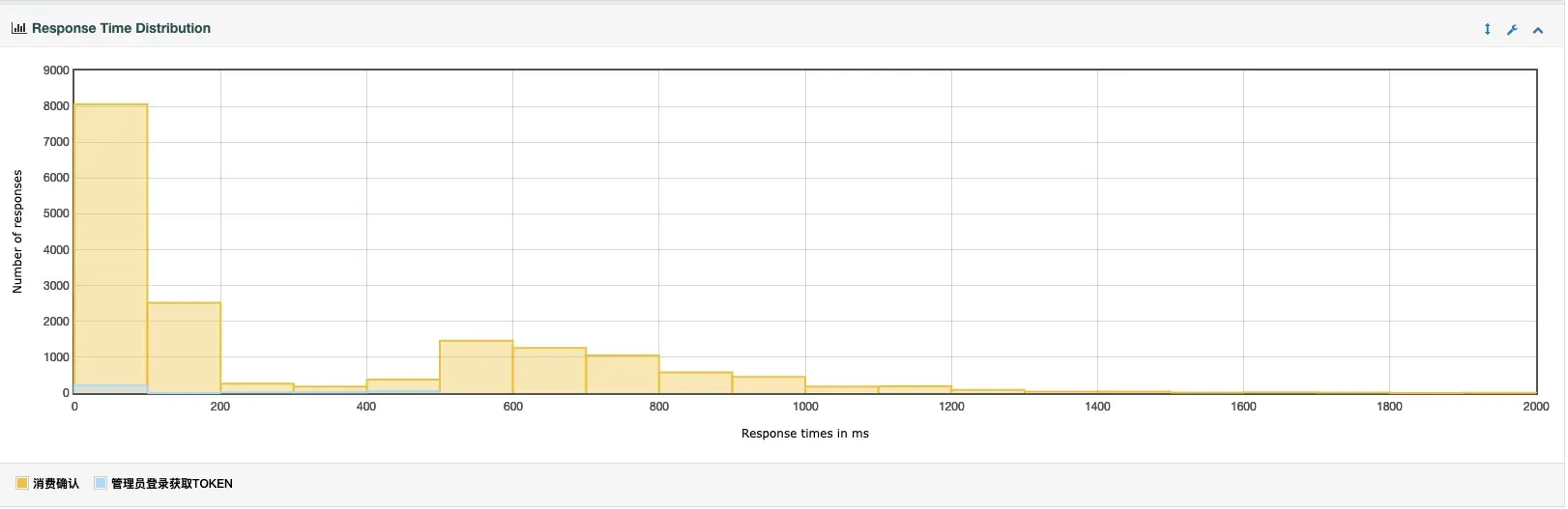Click the 消费确认 legend label
1568x509 pixels.
tap(56, 484)
